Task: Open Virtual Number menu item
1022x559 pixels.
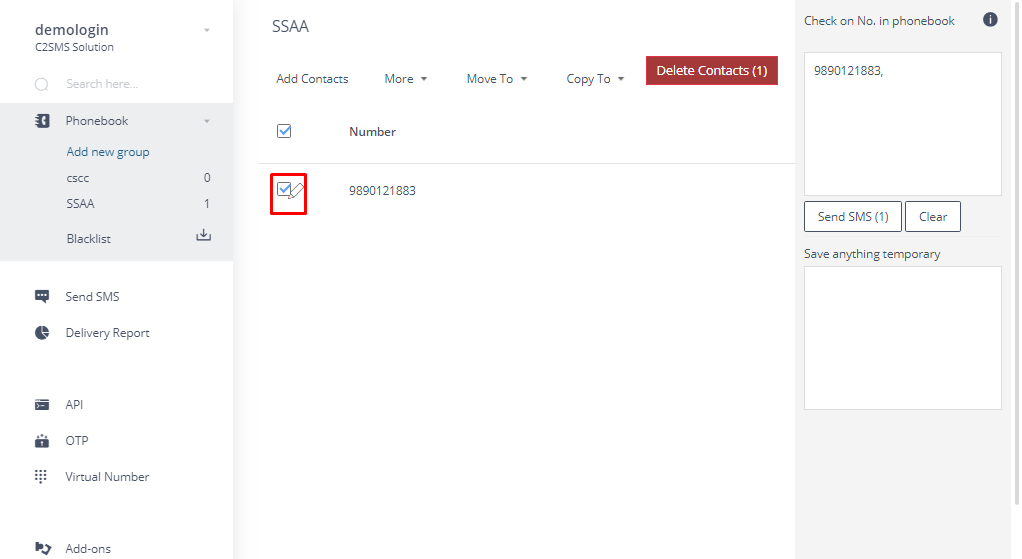Action: click(107, 477)
